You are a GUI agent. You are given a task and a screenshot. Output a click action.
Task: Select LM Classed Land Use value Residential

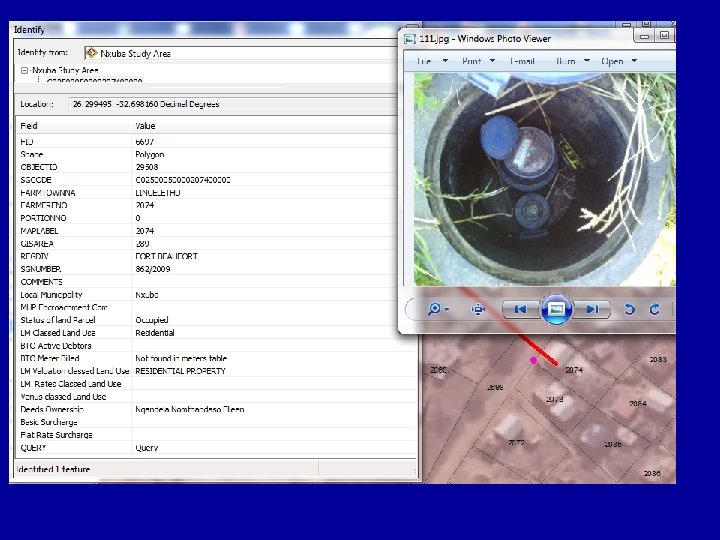155,333
